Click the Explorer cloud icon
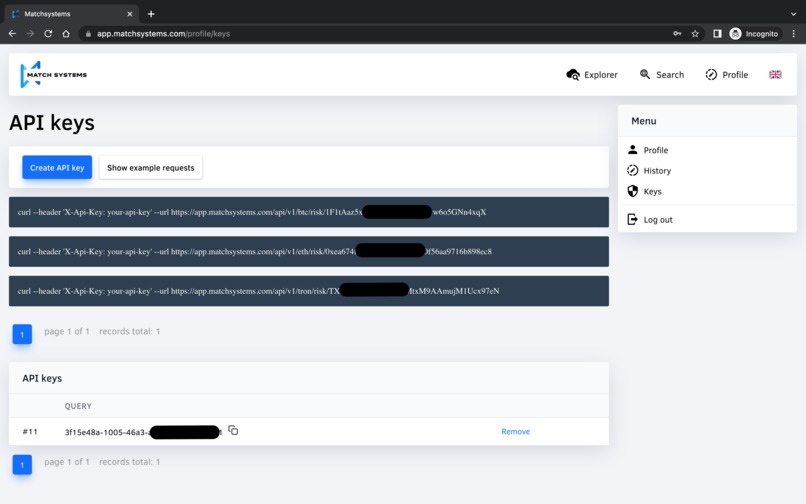Image resolution: width=806 pixels, height=504 pixels. (x=573, y=75)
